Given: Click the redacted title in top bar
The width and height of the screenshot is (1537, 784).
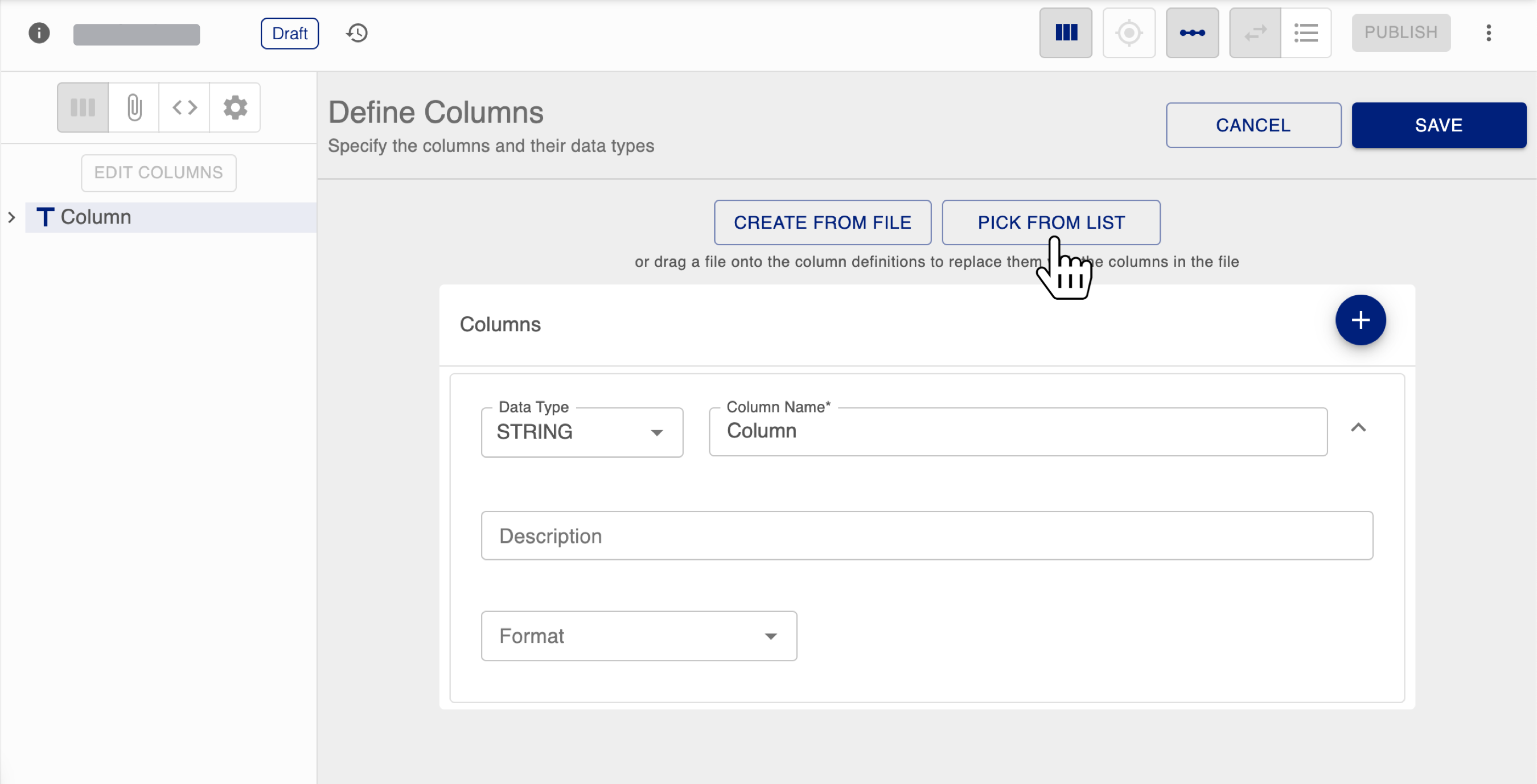Looking at the screenshot, I should tap(136, 35).
